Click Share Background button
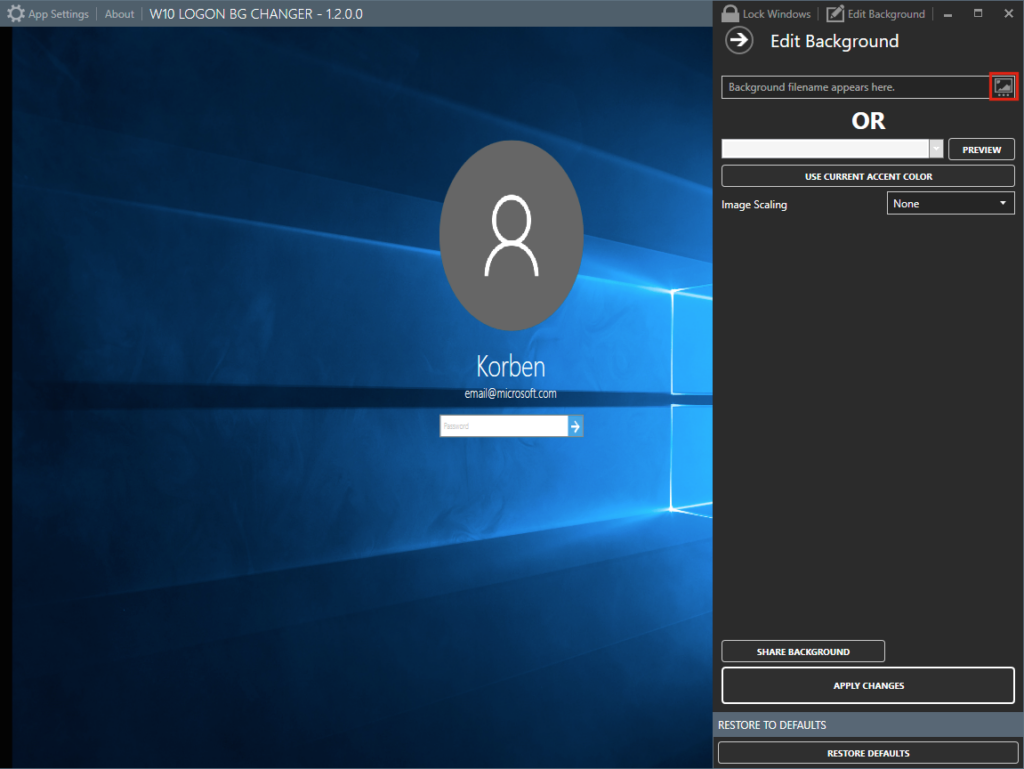Image resolution: width=1024 pixels, height=769 pixels. coord(803,651)
